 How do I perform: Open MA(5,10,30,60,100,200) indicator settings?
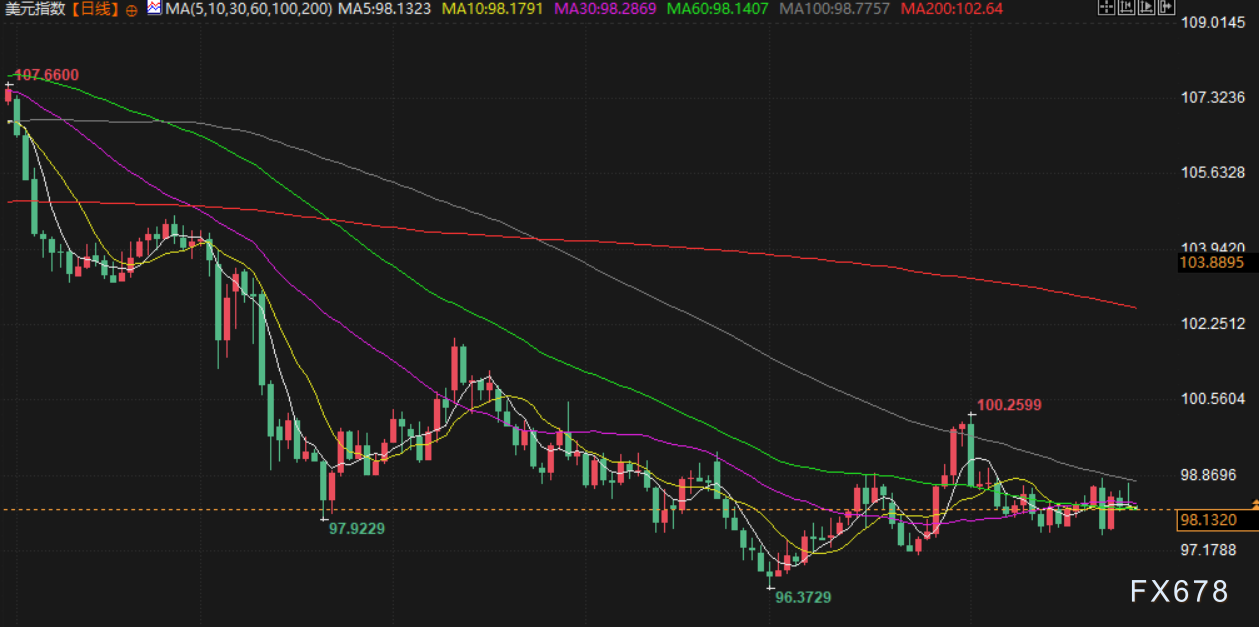248,9
